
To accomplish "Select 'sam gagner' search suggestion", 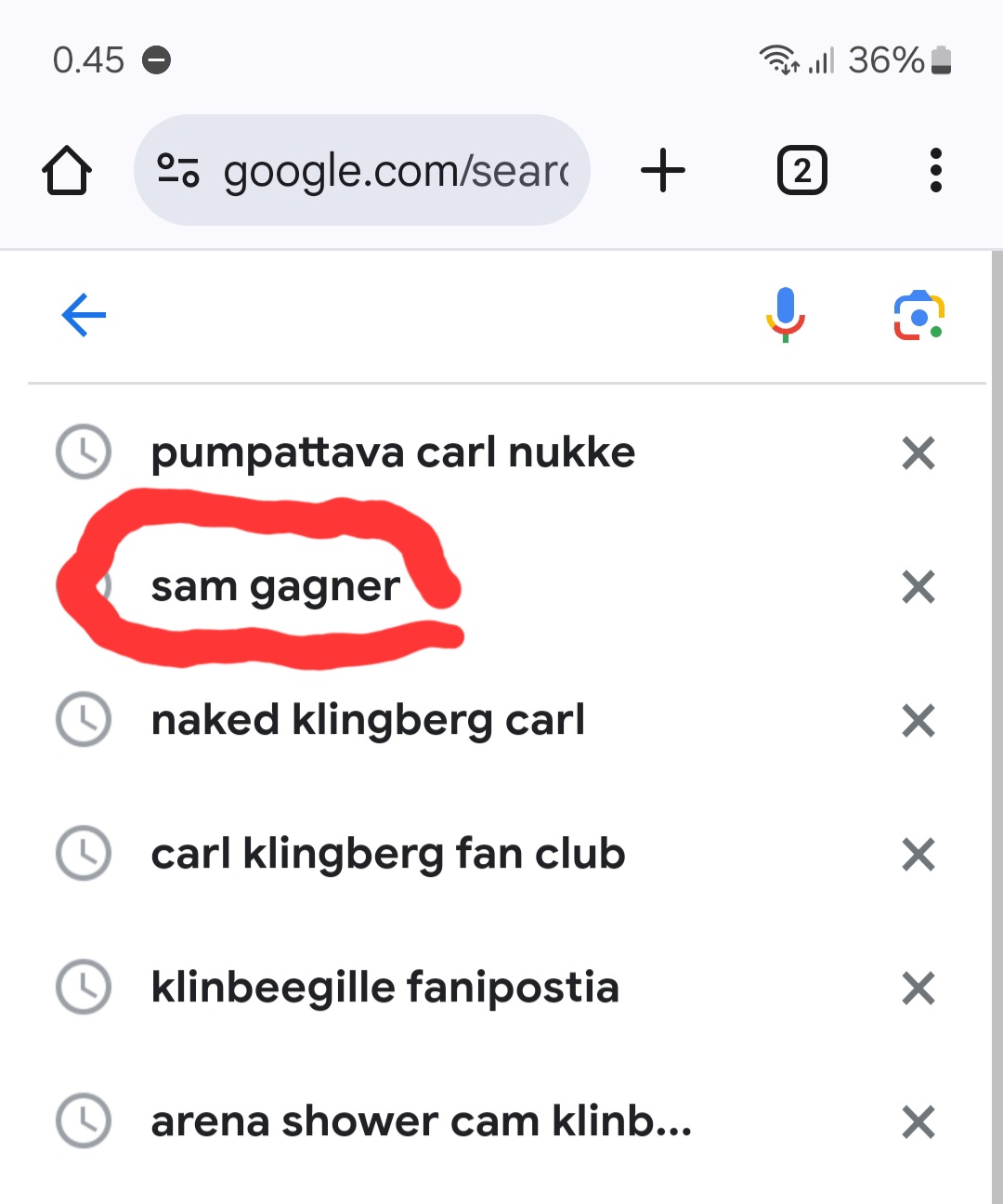I will pyautogui.click(x=276, y=587).
